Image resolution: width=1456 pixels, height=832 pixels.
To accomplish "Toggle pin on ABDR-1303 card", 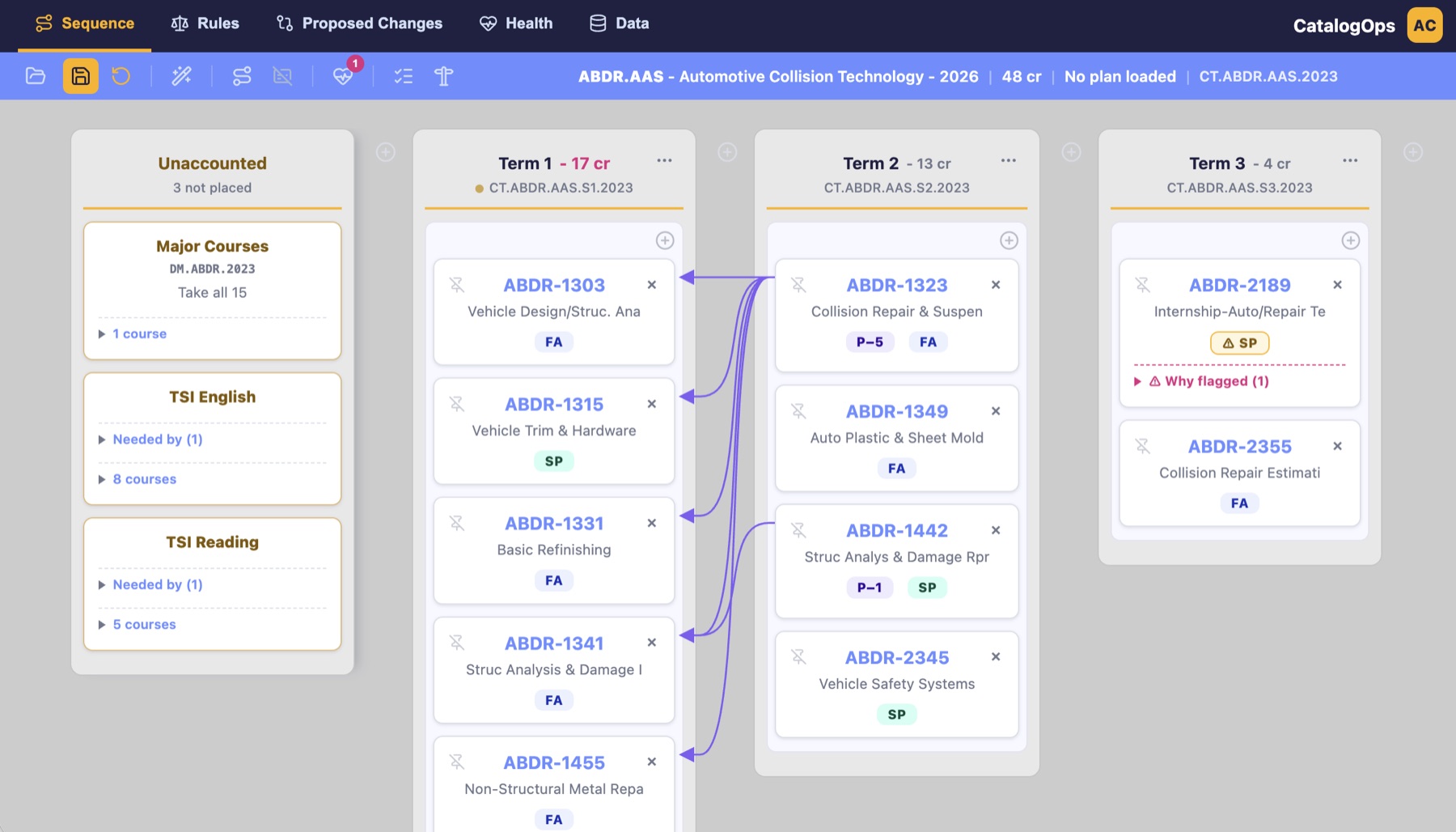I will point(457,285).
